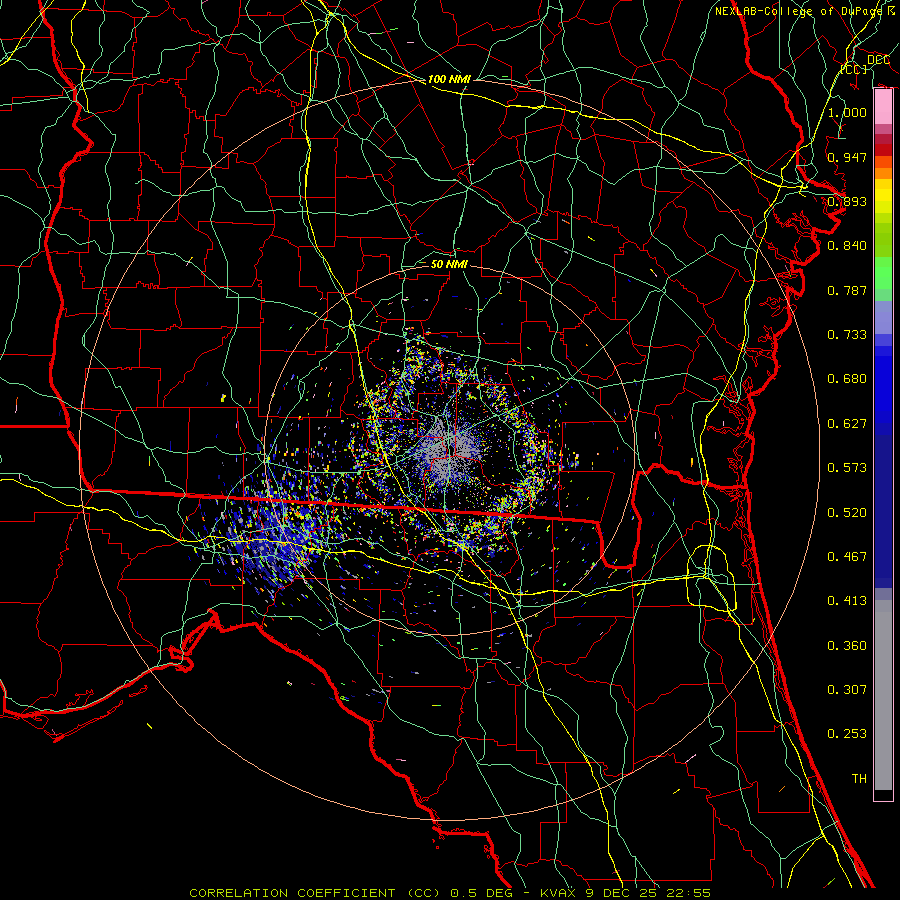The image size is (900, 900).
Task: Click the Correlation Coefficient KVAX caption text
Action: (x=450, y=893)
